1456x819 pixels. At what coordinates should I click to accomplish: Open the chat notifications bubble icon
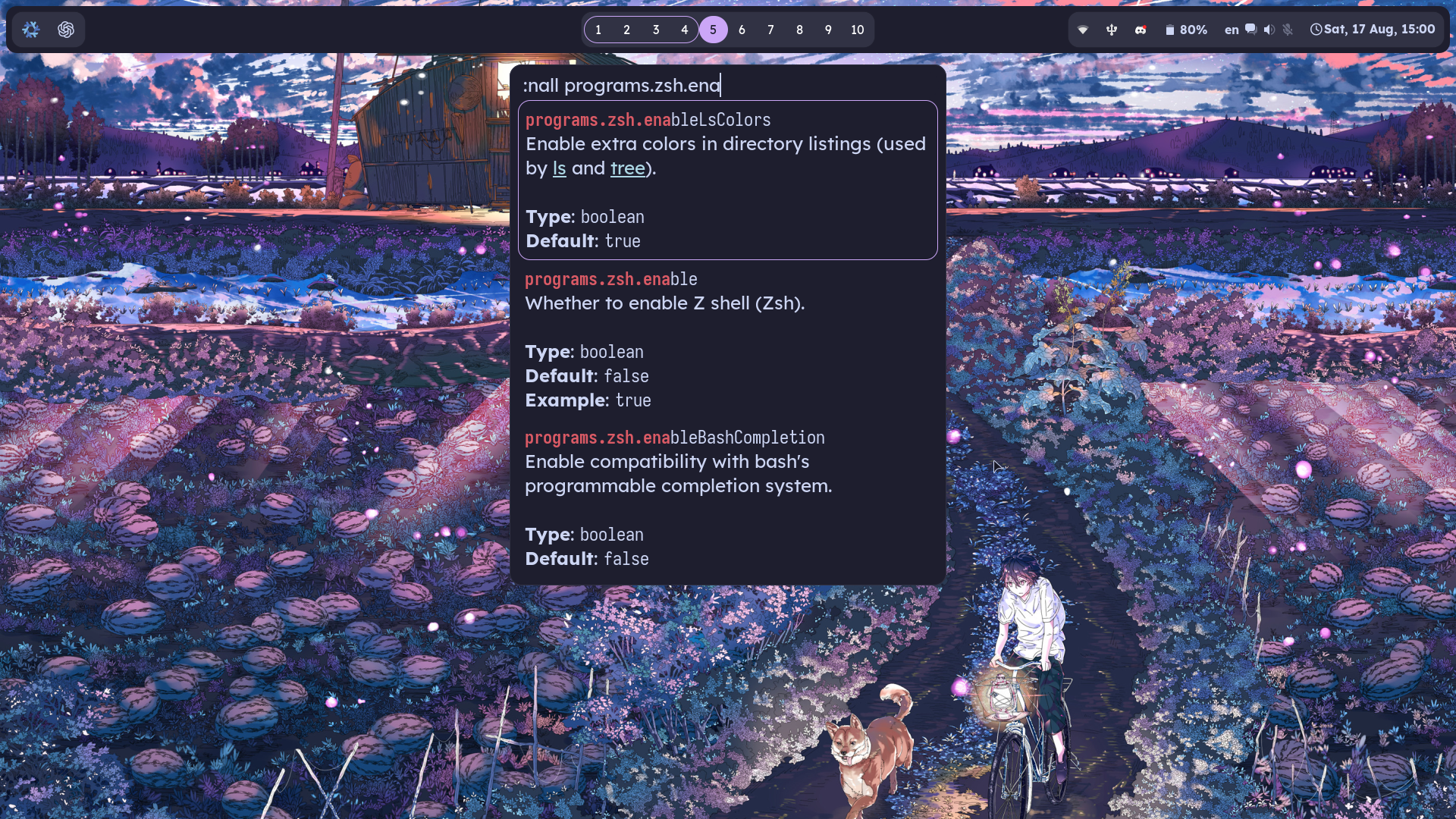(1251, 30)
